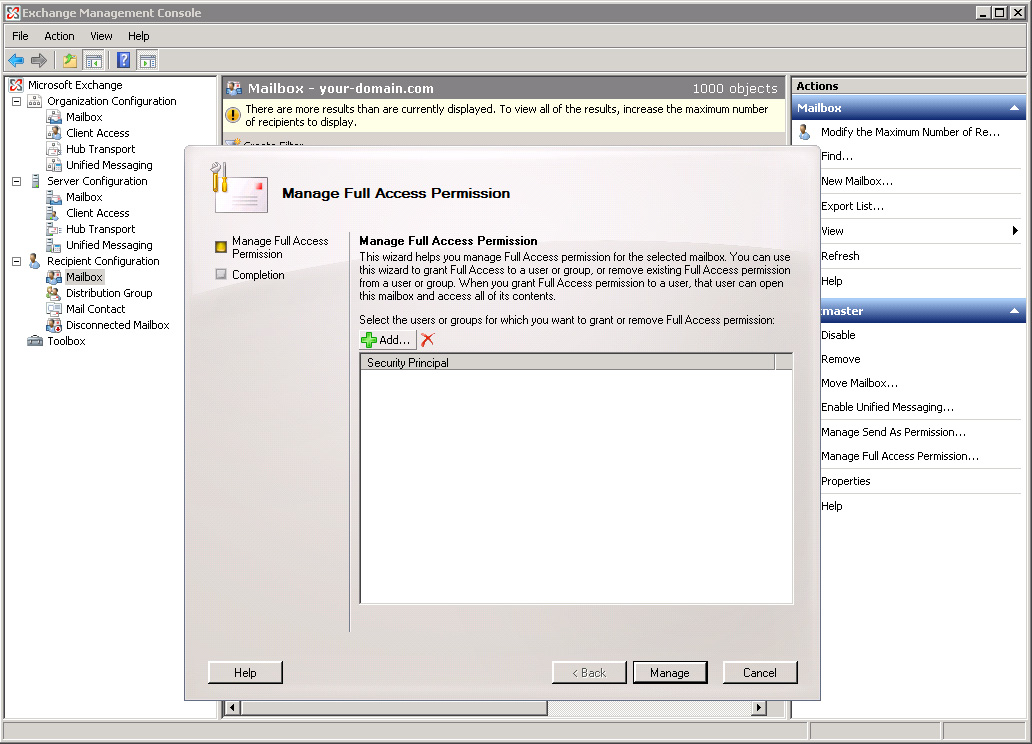
Task: Click the Distribution Group icon in tree
Action: 54,293
